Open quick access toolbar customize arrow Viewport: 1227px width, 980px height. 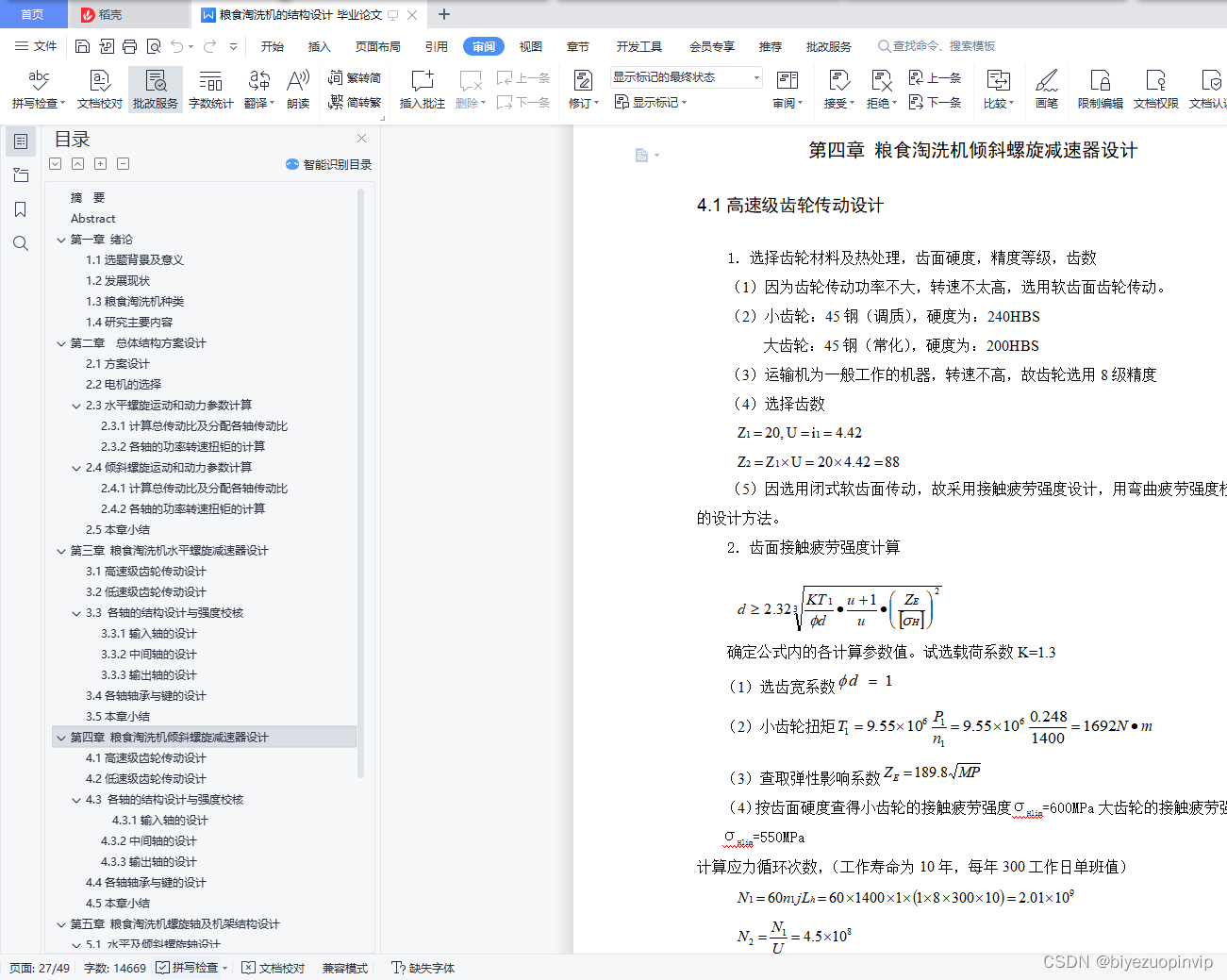click(x=233, y=46)
